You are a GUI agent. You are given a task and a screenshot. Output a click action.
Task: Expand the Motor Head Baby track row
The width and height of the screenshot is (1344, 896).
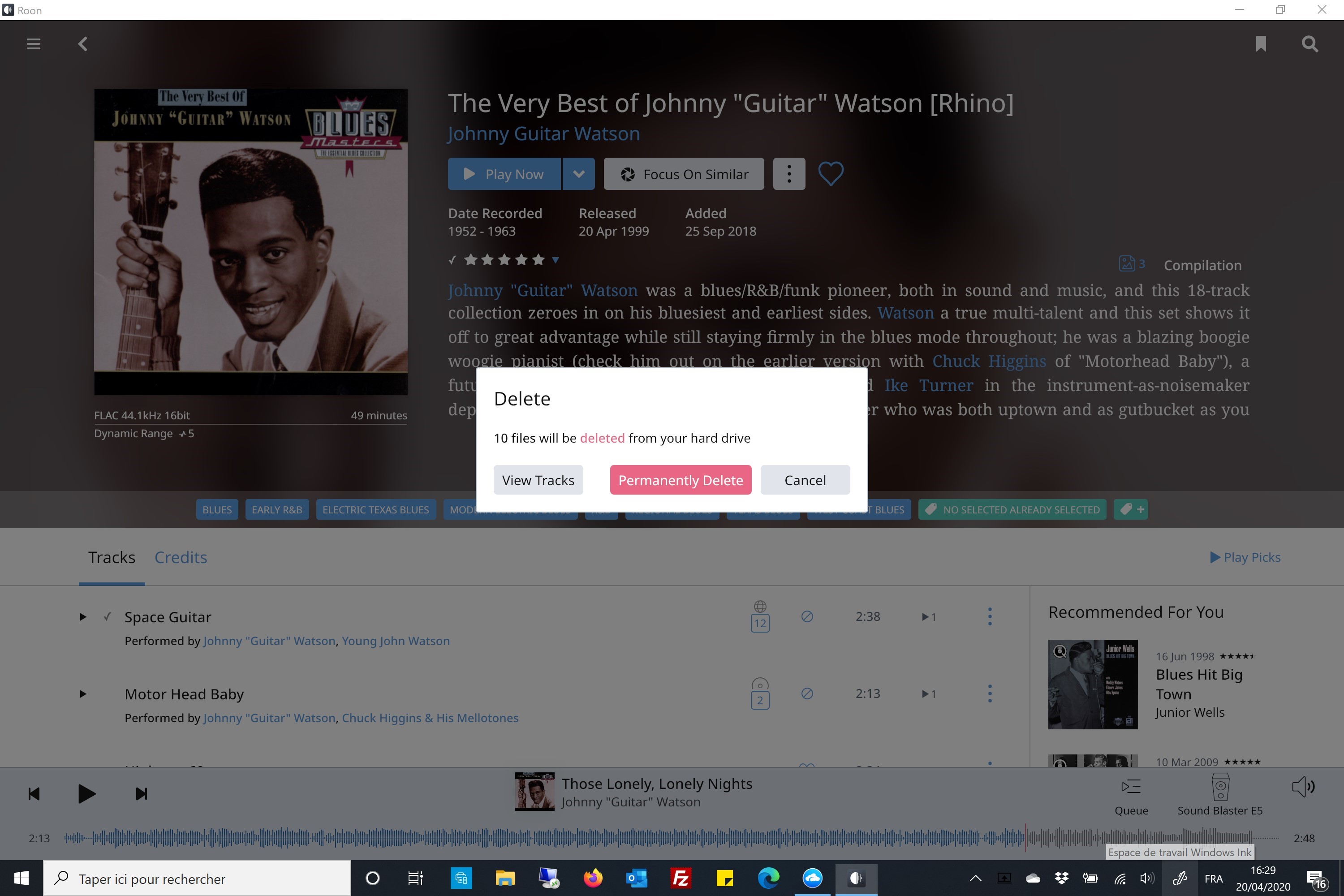pos(83,694)
